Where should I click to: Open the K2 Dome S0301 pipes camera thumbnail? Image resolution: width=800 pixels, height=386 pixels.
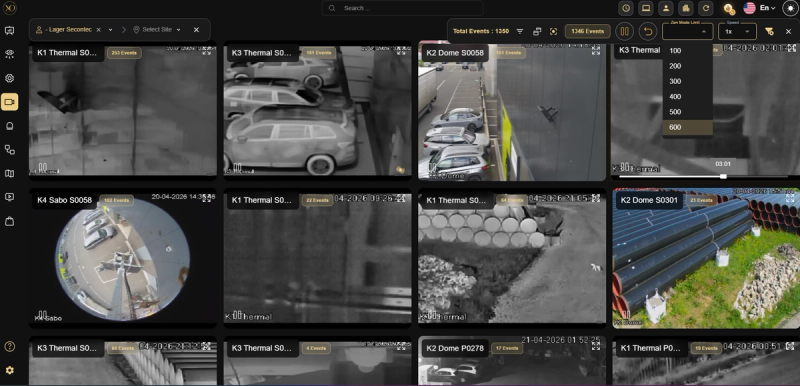click(706, 259)
